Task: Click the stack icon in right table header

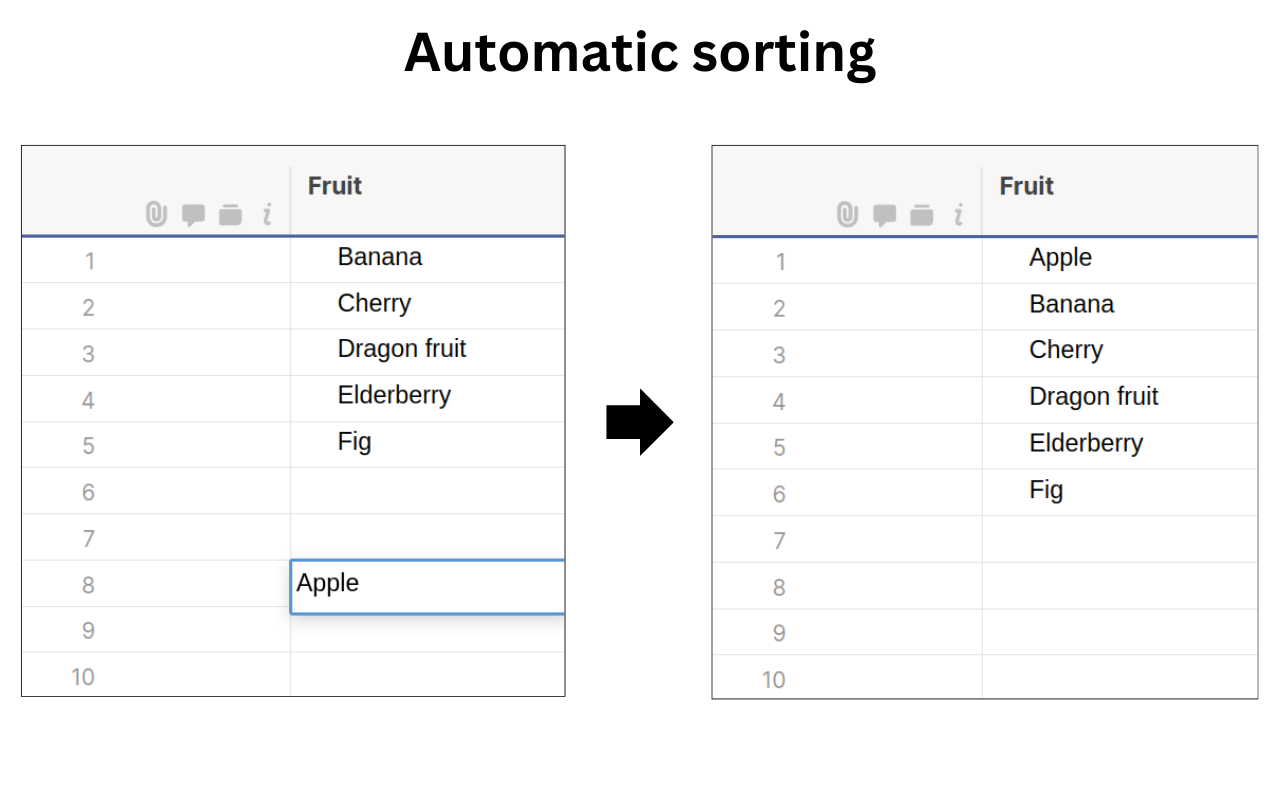Action: (x=922, y=214)
